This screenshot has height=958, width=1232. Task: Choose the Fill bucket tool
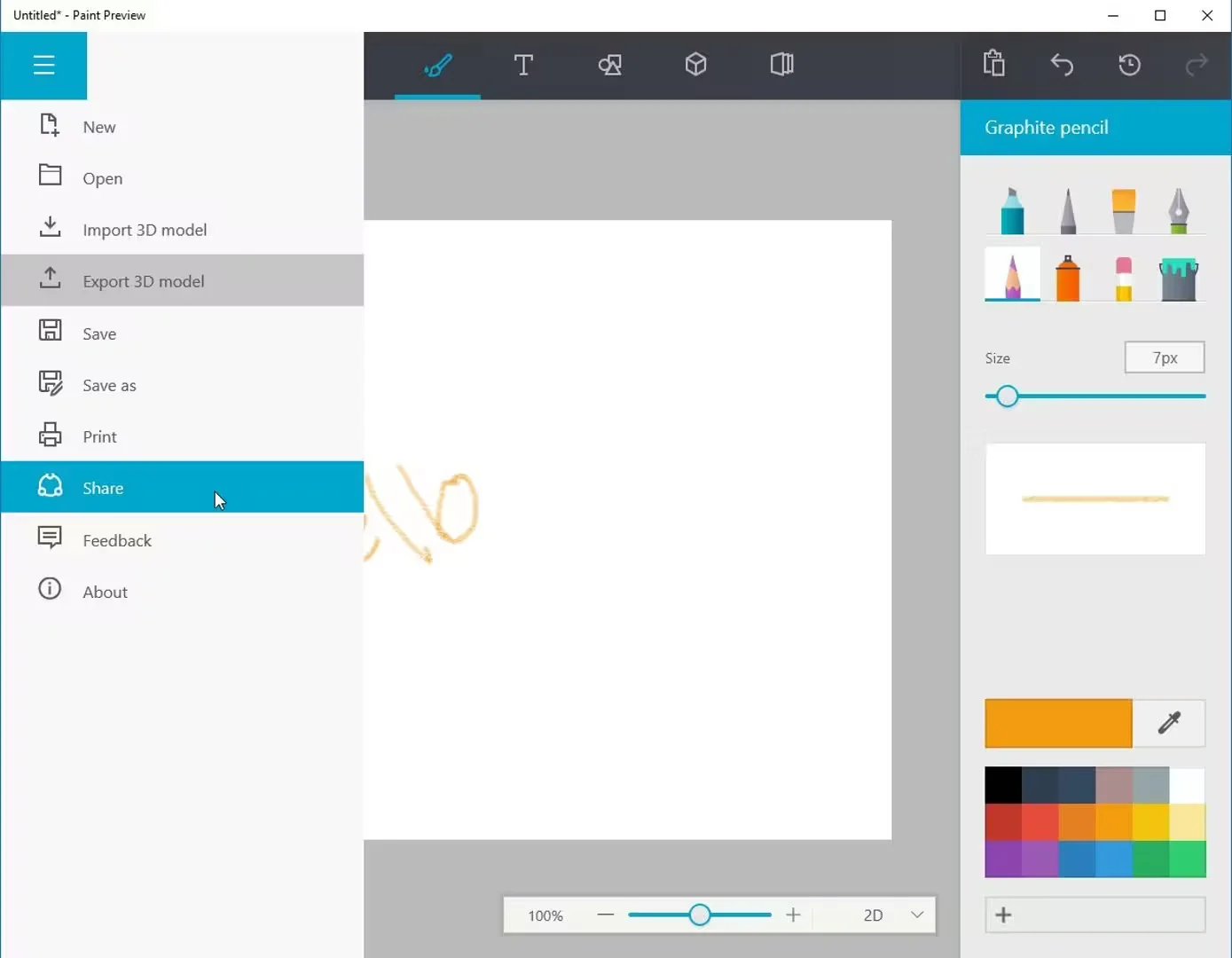[x=1178, y=279]
